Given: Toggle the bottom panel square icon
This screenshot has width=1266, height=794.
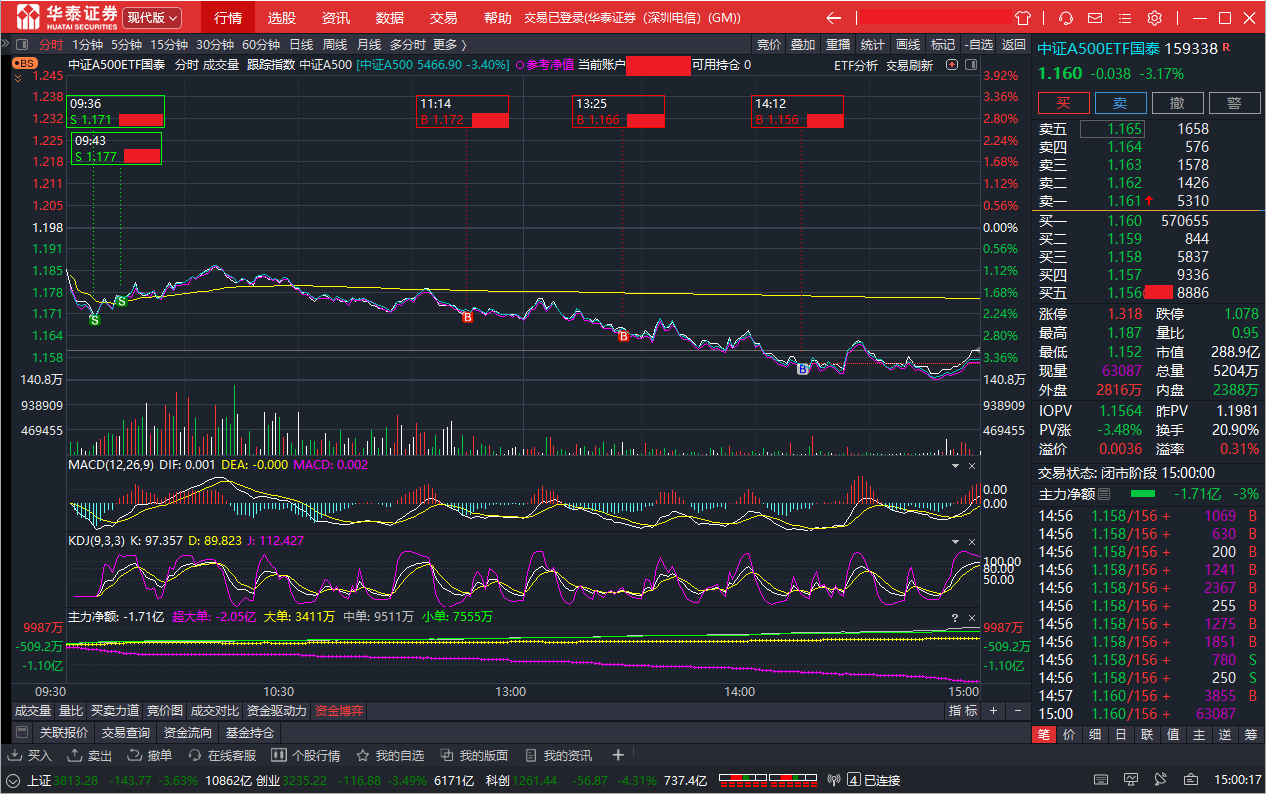Looking at the screenshot, I should (x=22, y=733).
